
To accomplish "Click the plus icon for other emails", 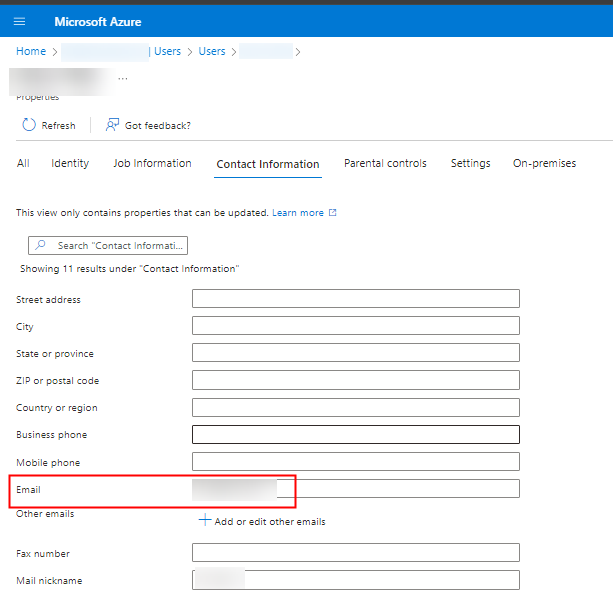I will 205,520.
